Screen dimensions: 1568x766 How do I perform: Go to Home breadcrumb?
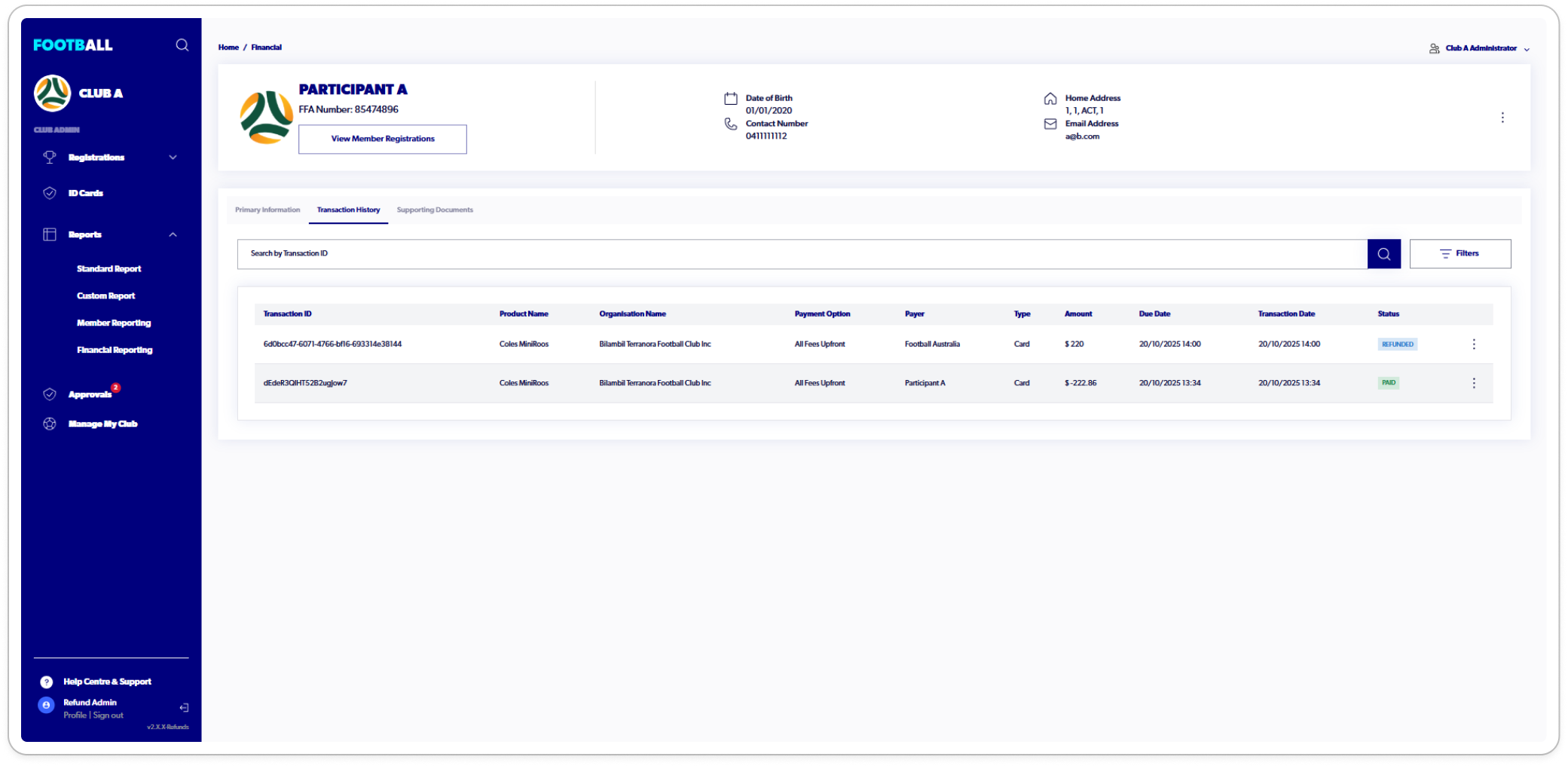228,47
